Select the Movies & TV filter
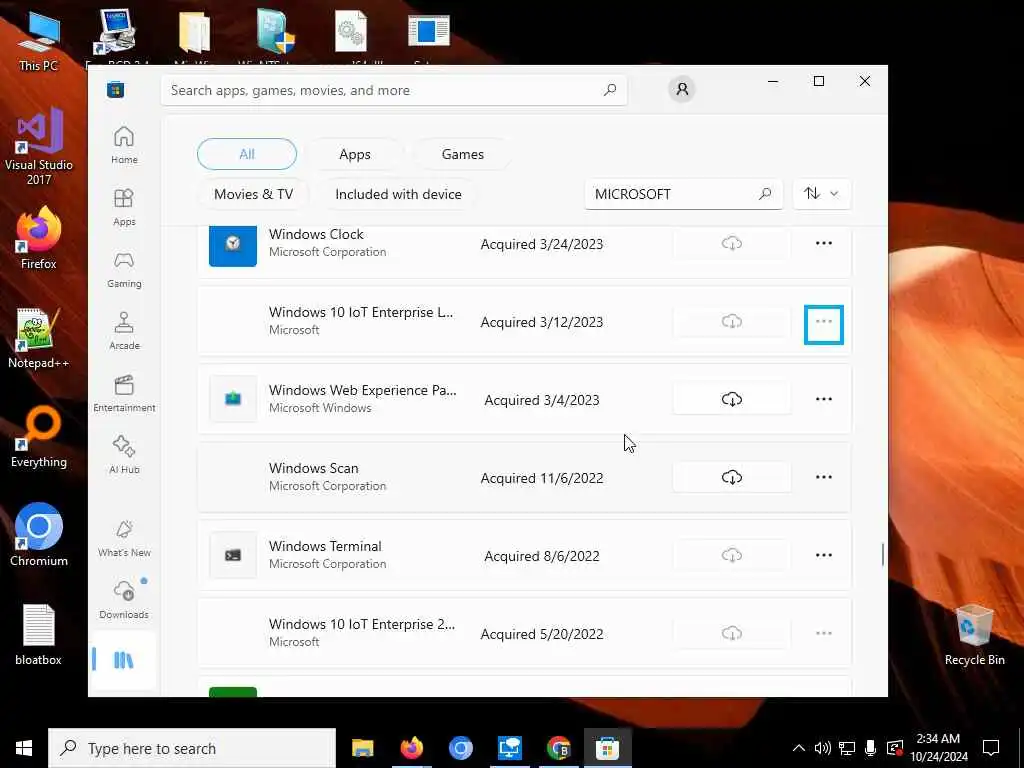 pyautogui.click(x=253, y=194)
